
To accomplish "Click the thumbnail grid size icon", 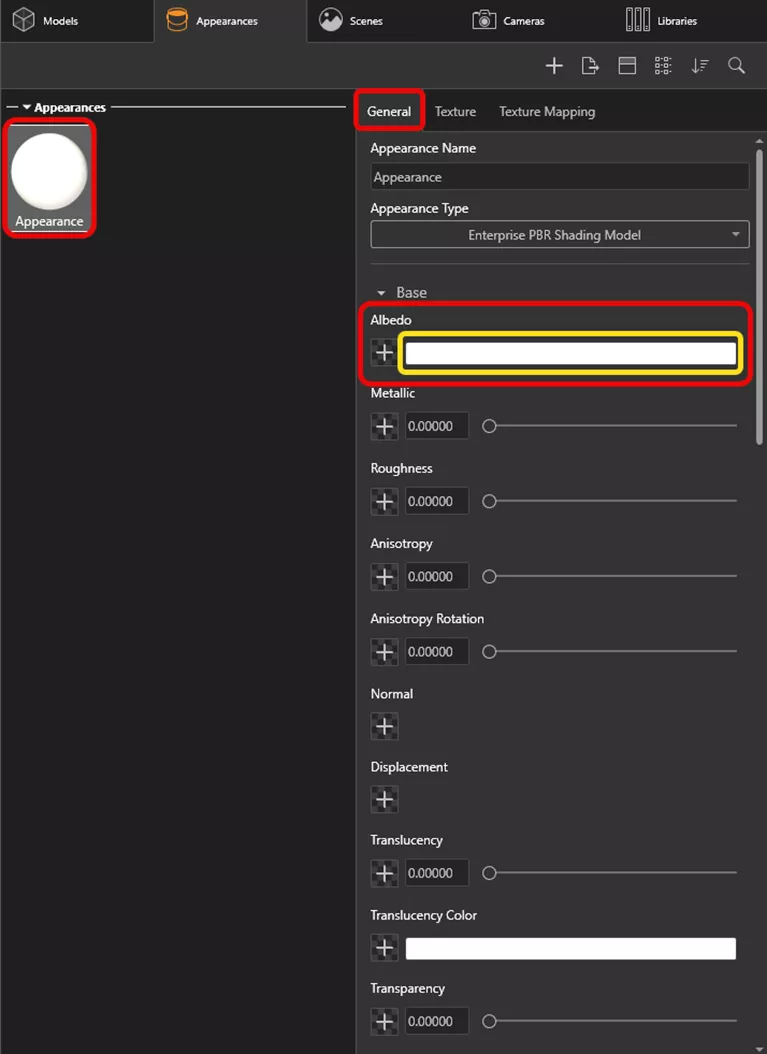I will point(663,66).
